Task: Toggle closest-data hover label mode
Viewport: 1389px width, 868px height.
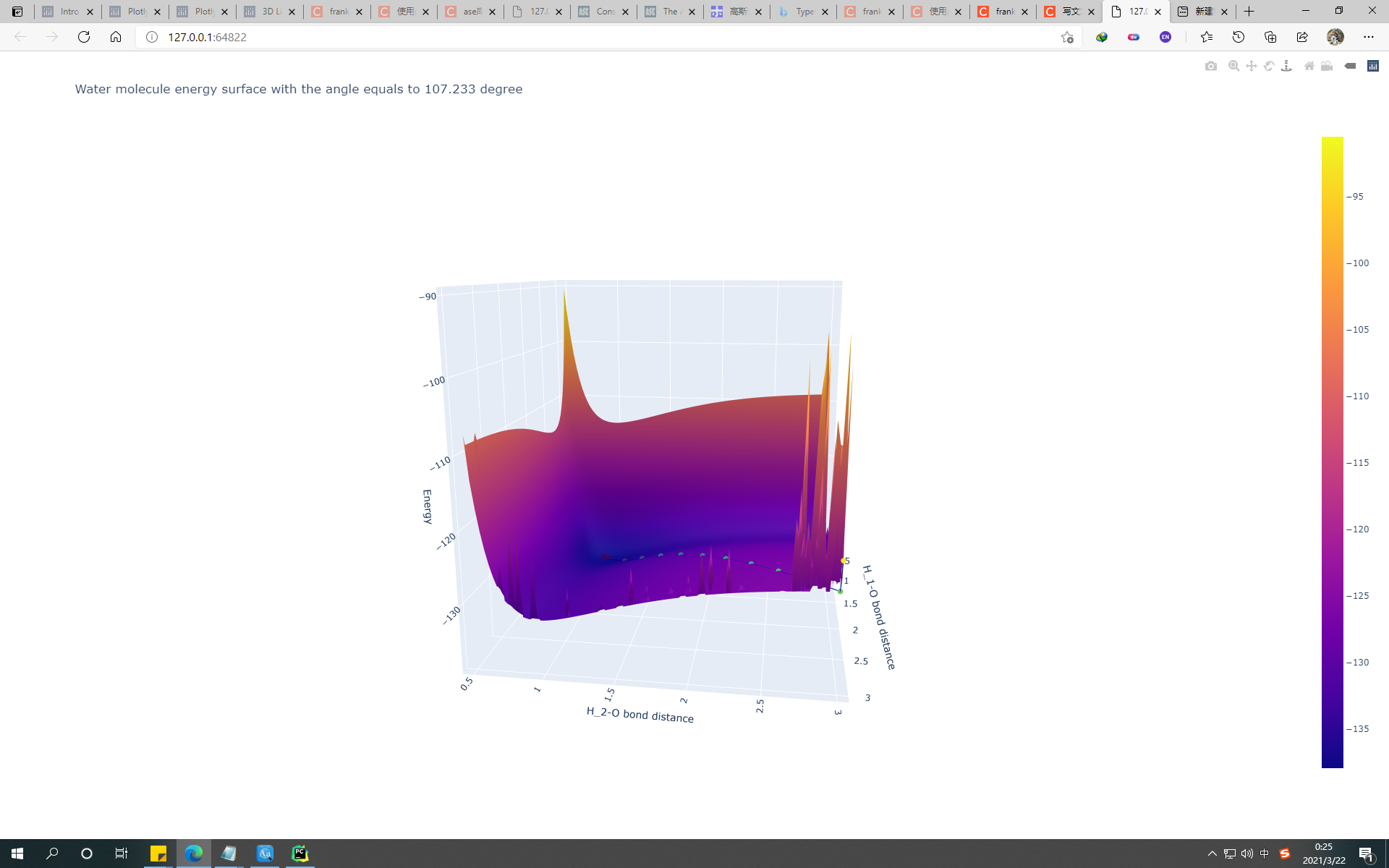Action: coord(1350,66)
